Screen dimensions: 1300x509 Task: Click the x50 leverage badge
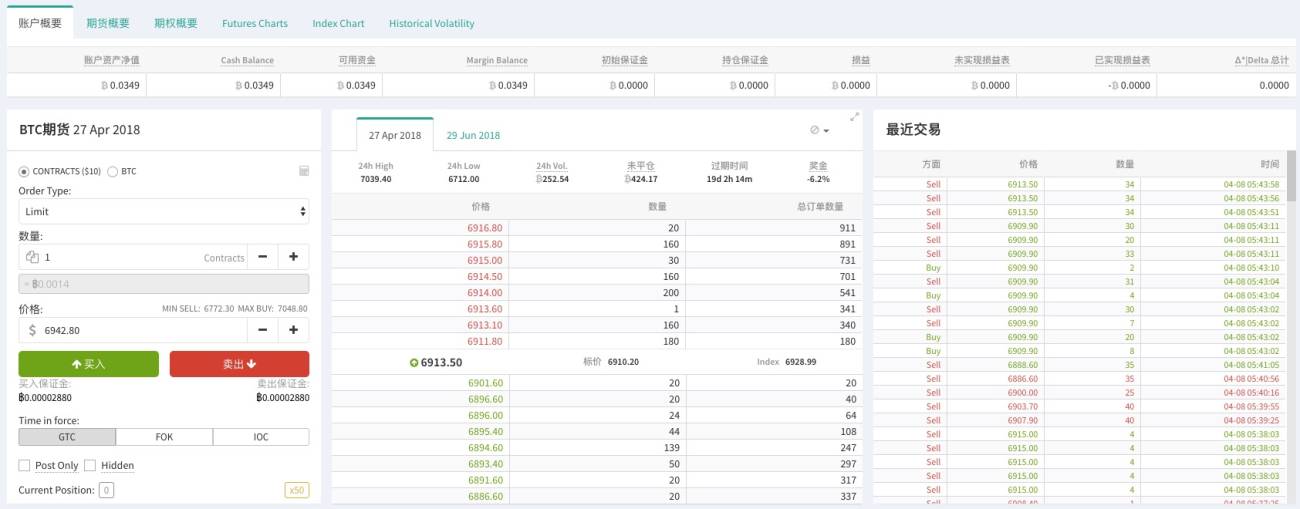point(296,490)
